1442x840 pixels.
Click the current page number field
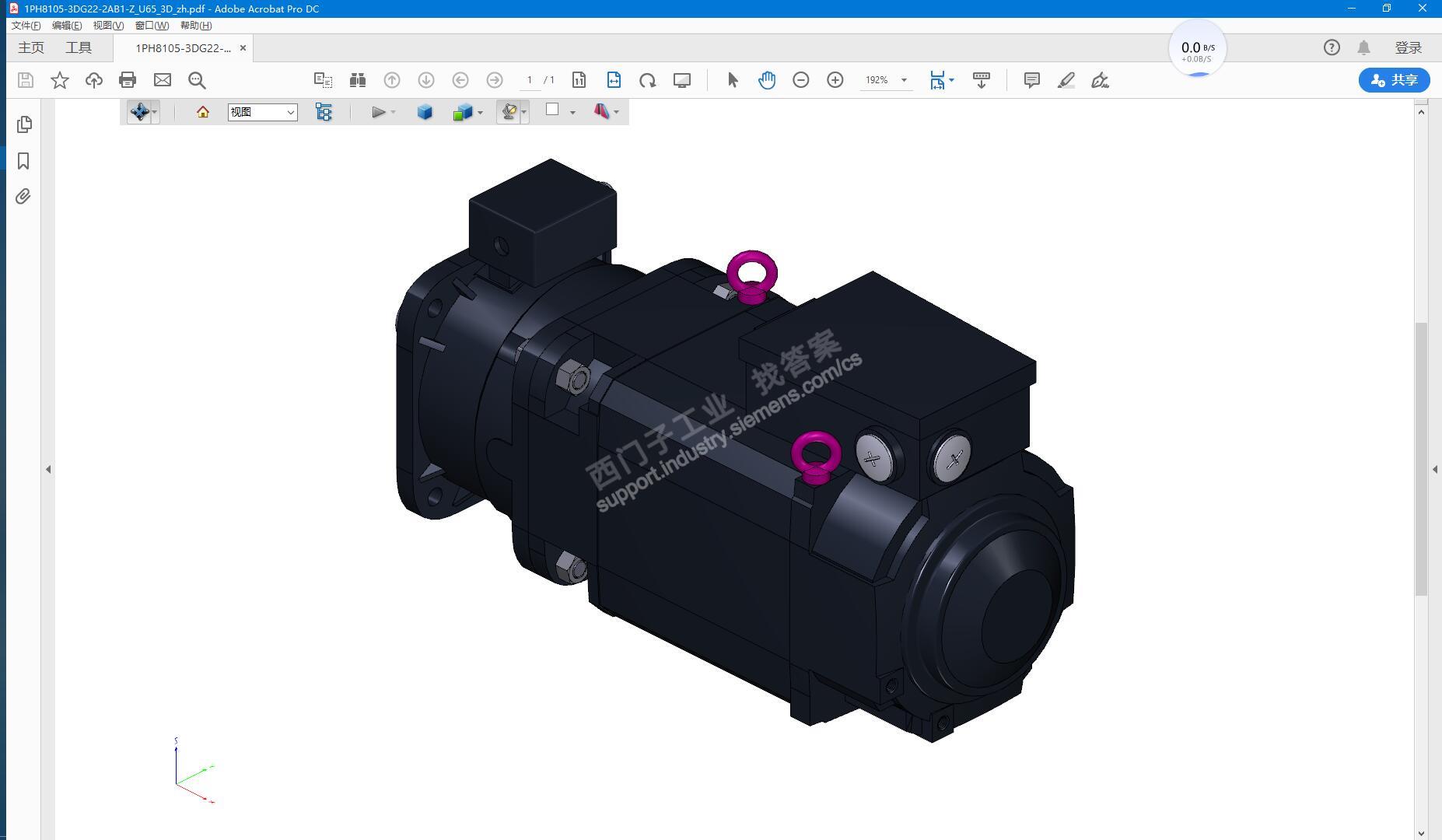pos(530,80)
